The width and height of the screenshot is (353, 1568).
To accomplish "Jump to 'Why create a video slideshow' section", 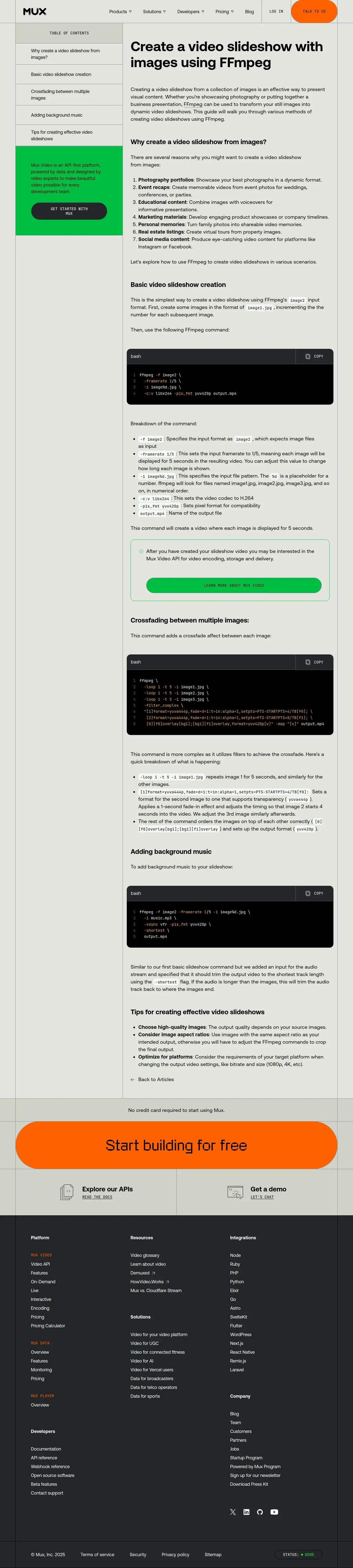I will pos(69,54).
